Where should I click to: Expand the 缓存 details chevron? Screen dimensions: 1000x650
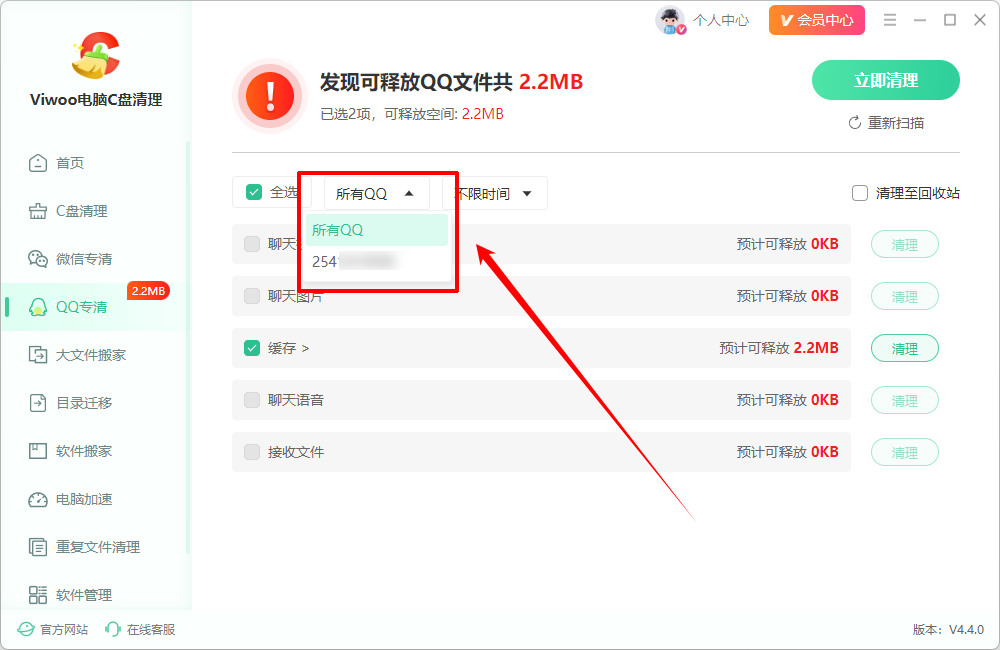tap(305, 348)
